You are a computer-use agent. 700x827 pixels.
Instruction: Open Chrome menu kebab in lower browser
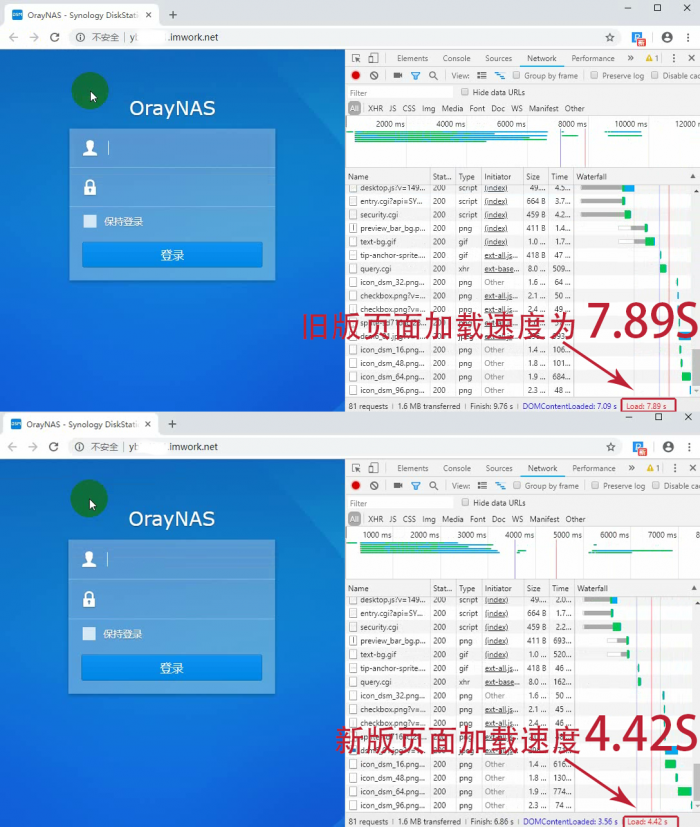[x=689, y=447]
